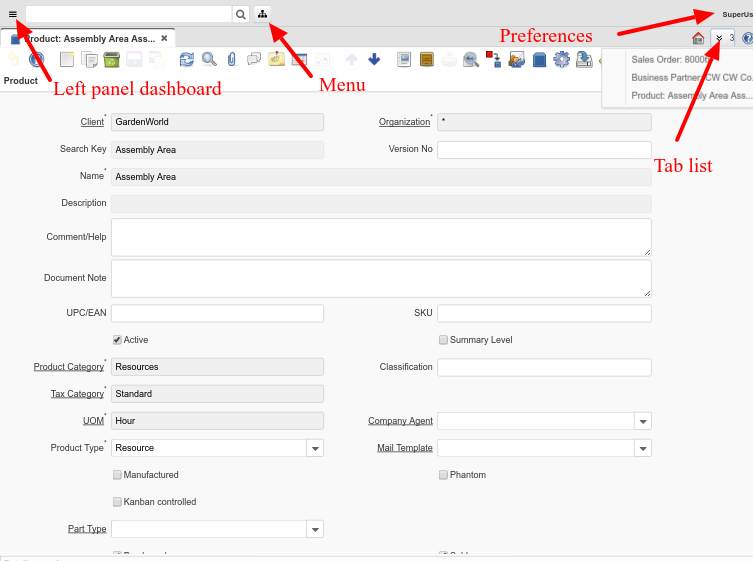The height and width of the screenshot is (561, 753).
Task: Open the Process gear icon
Action: 561,60
